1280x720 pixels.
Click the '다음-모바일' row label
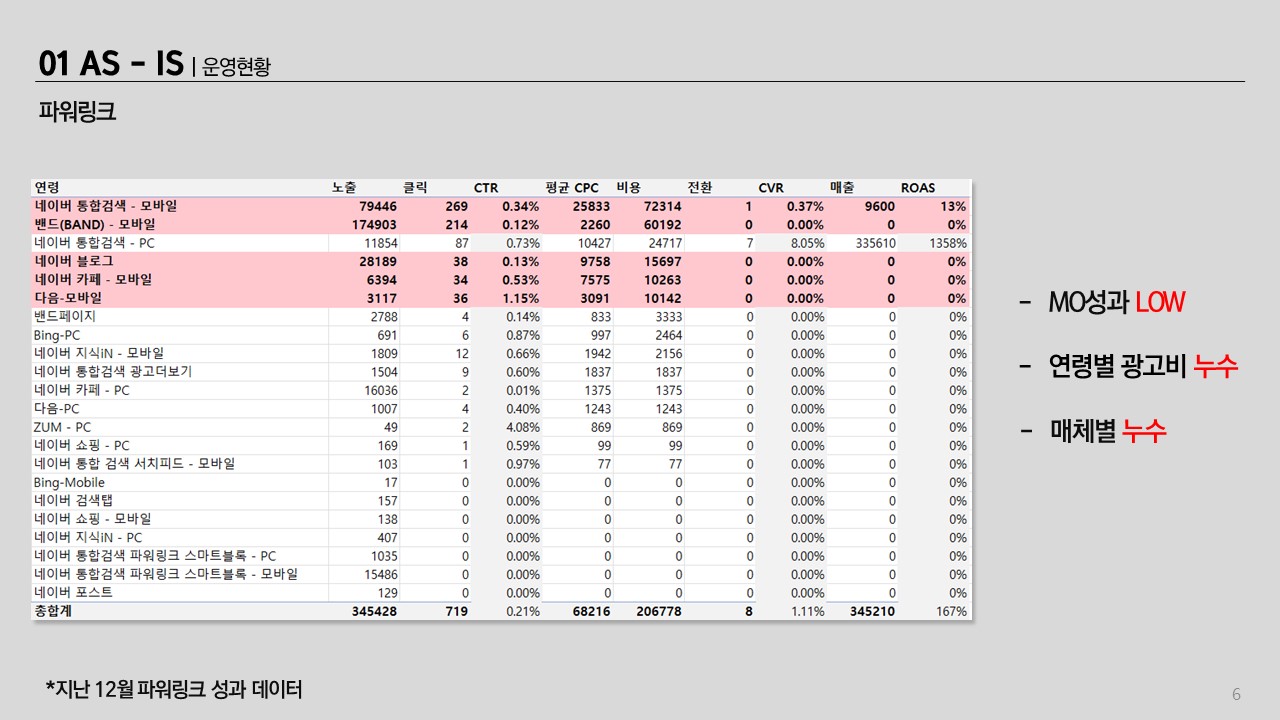click(x=68, y=298)
